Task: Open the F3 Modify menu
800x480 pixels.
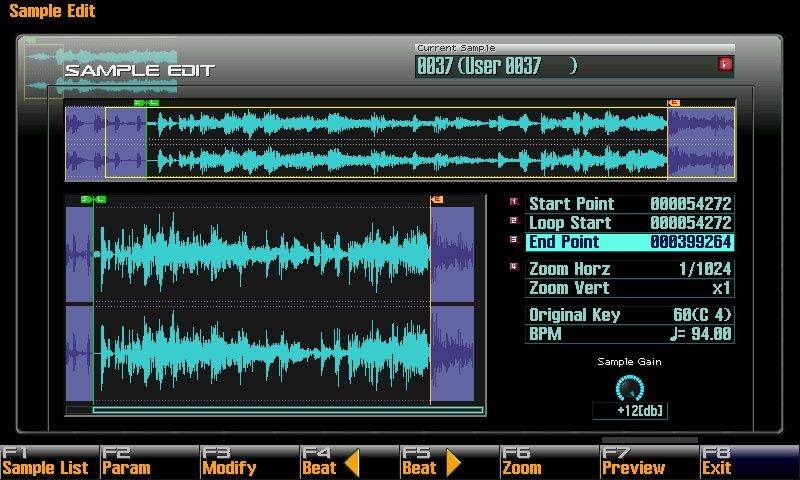Action: click(x=249, y=462)
